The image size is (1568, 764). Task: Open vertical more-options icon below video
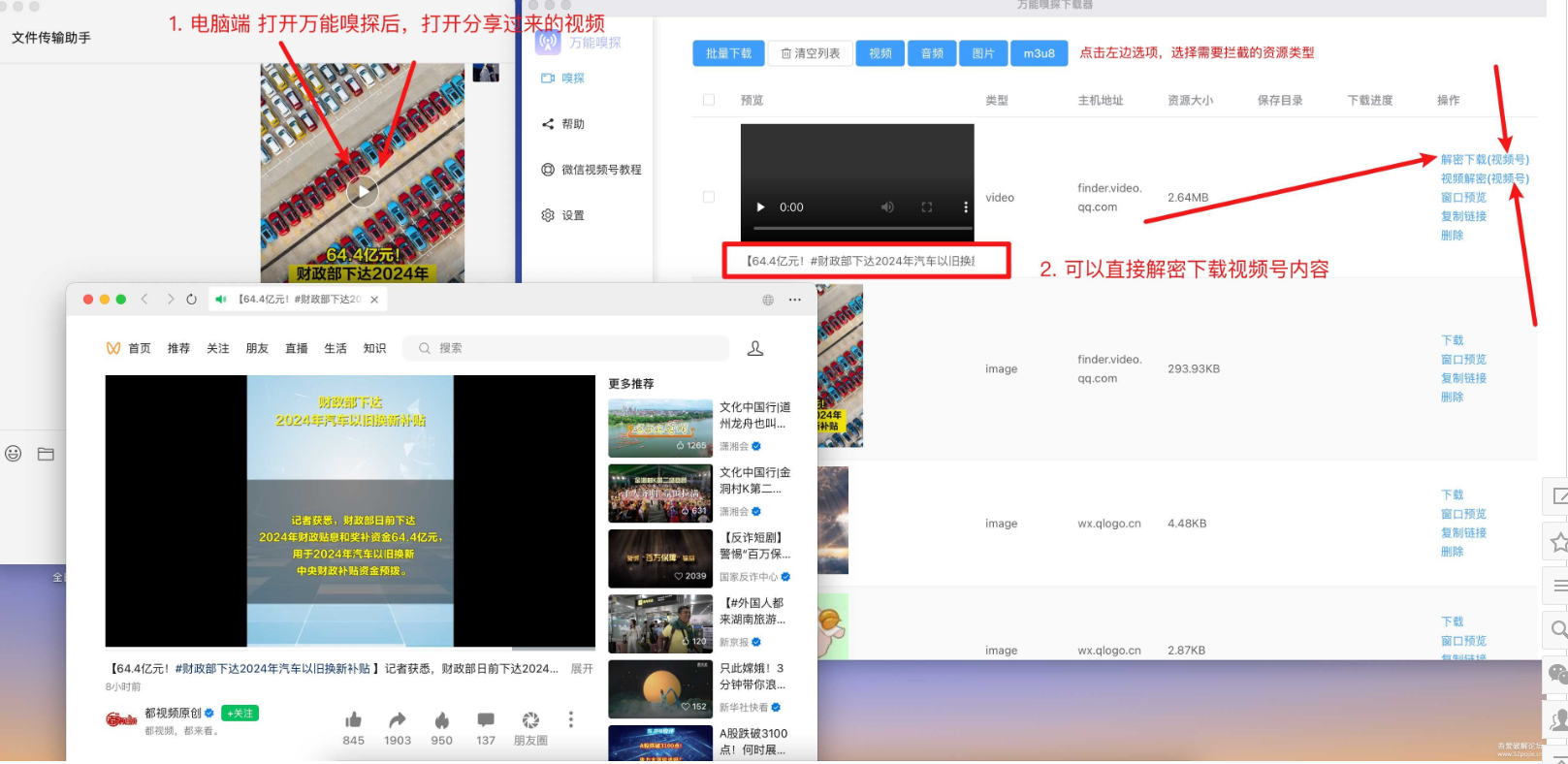point(571,719)
